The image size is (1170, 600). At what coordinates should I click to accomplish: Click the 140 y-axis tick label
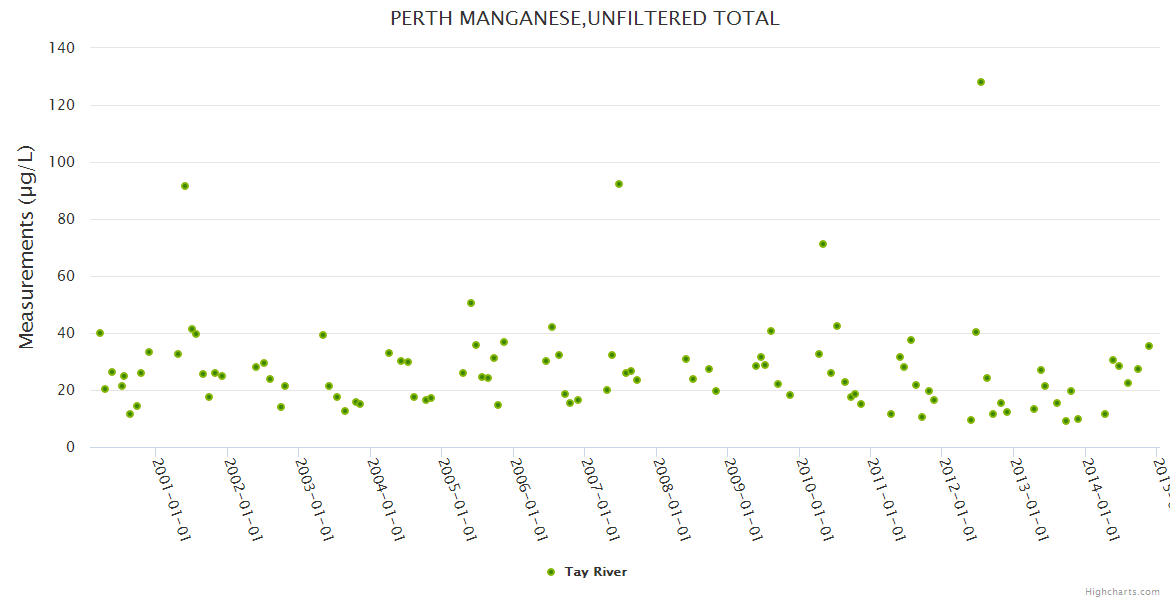(62, 48)
